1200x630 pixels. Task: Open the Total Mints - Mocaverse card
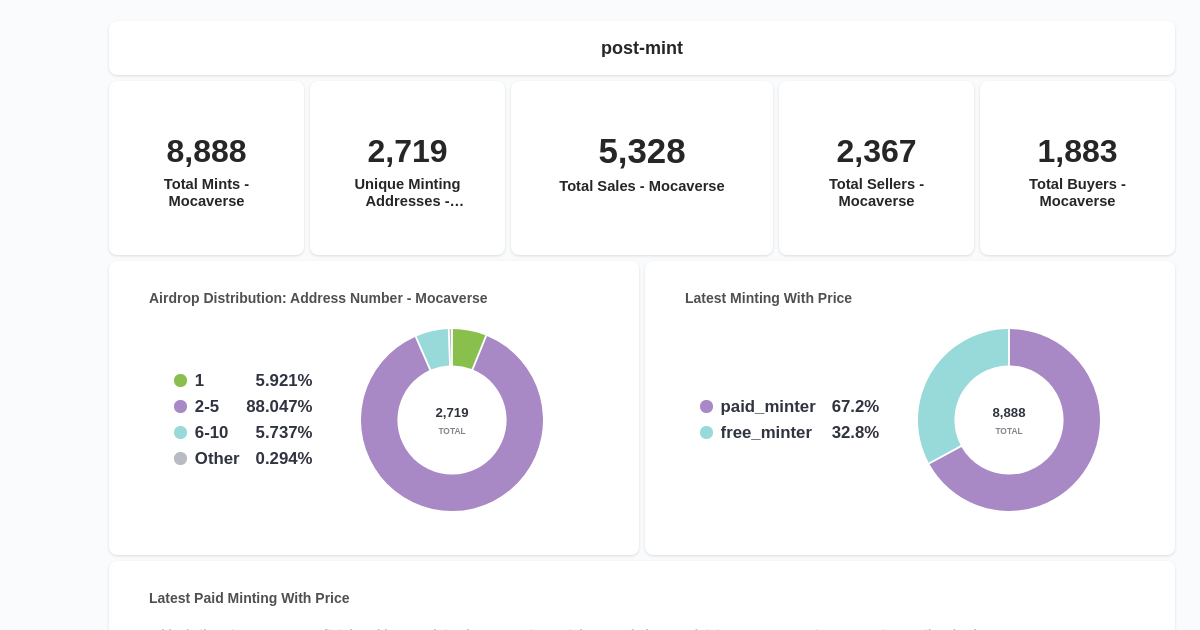tap(206, 167)
